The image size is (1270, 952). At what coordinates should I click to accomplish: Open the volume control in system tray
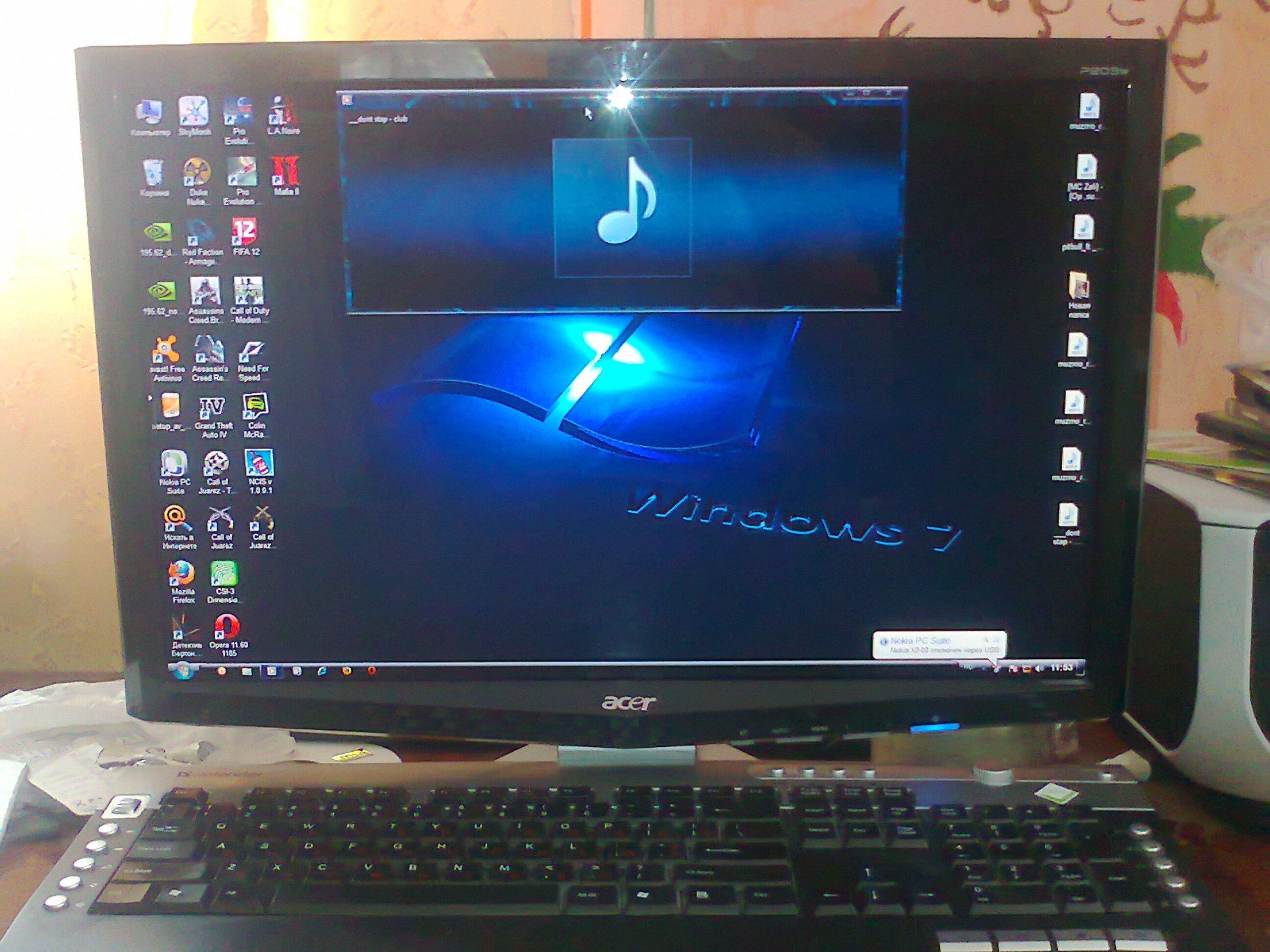coord(1039,668)
